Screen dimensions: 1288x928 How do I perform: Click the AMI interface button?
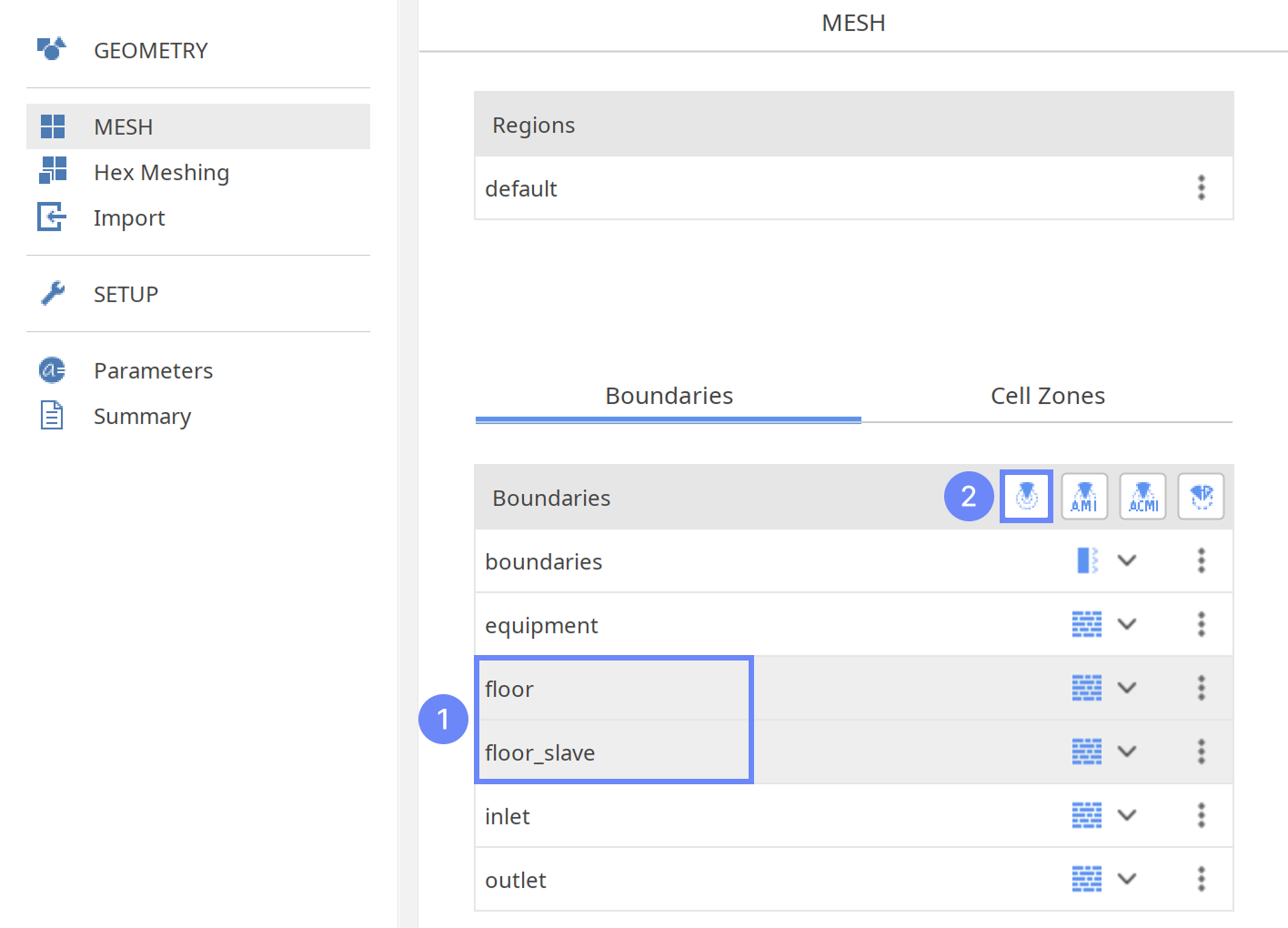[x=1084, y=497]
